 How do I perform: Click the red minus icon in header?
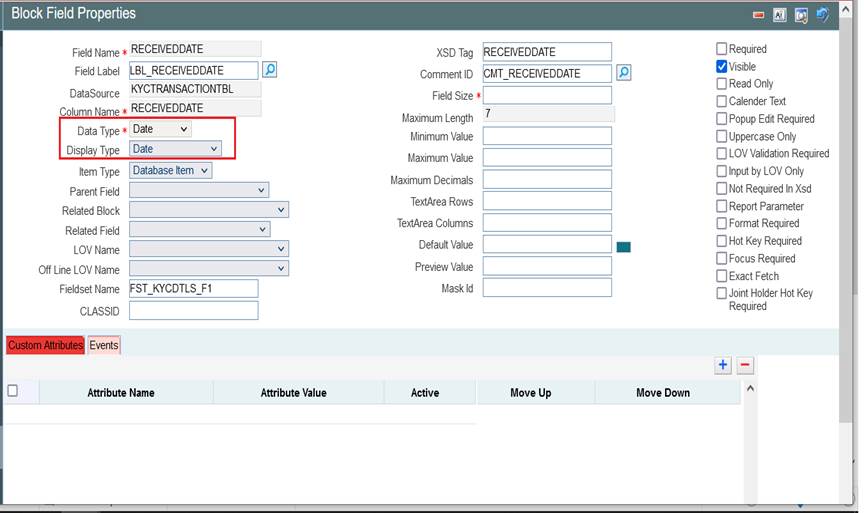[759, 15]
